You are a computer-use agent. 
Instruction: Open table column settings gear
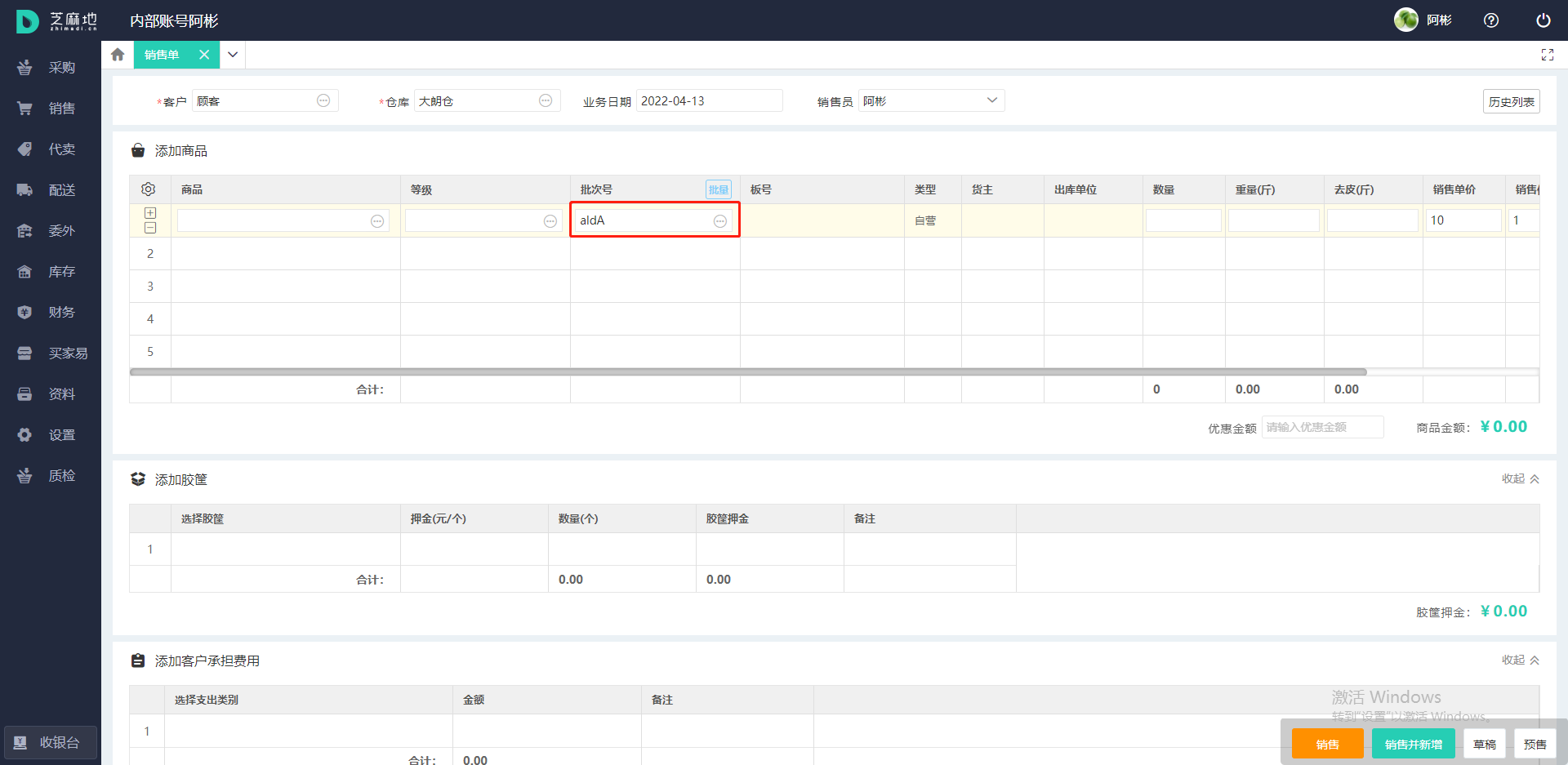tap(149, 189)
